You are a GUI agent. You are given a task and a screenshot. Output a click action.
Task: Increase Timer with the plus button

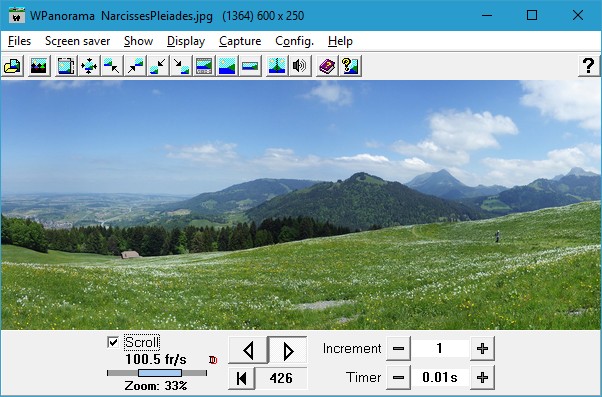[x=482, y=377]
